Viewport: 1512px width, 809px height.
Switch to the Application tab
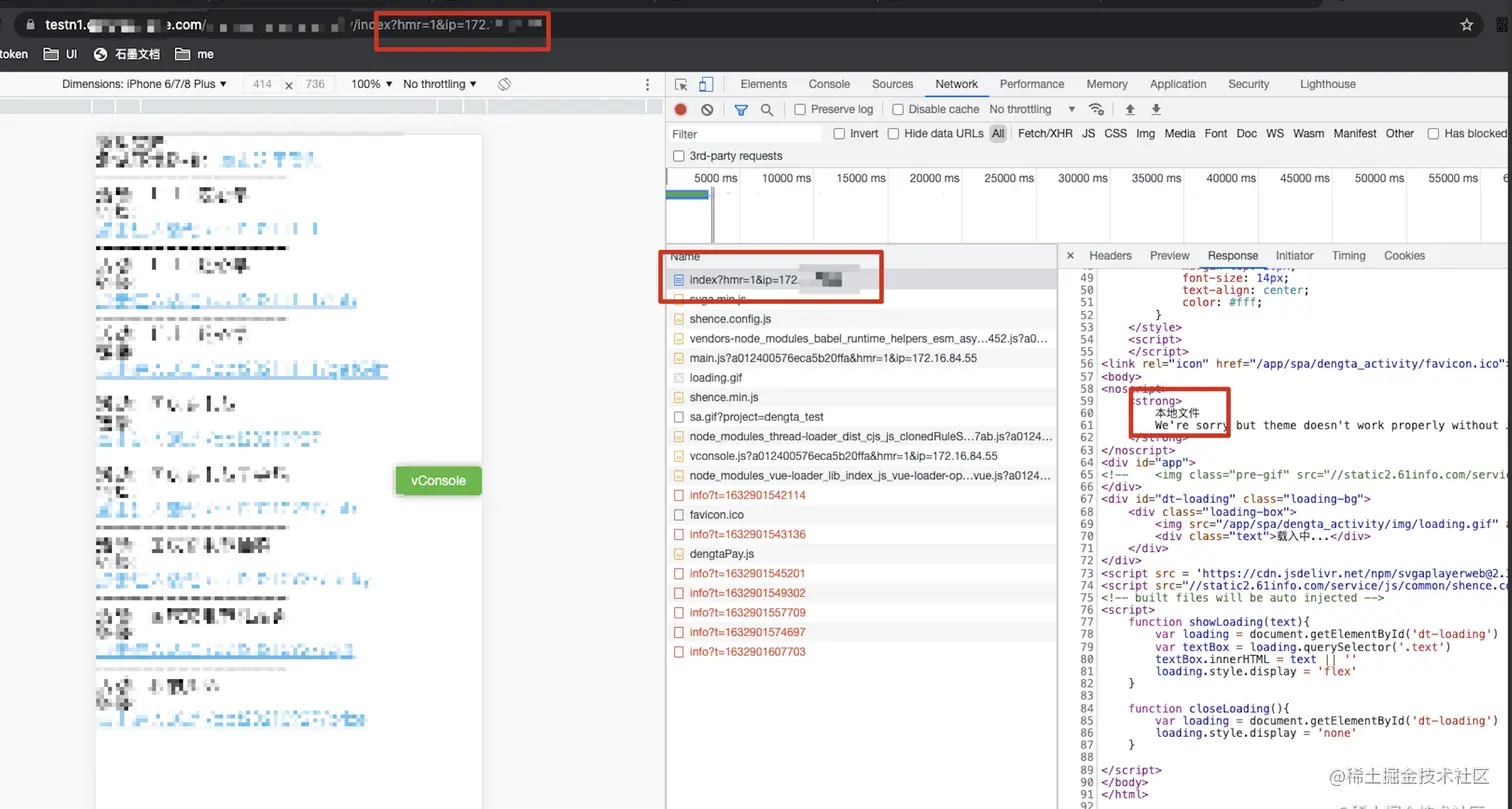(1178, 85)
